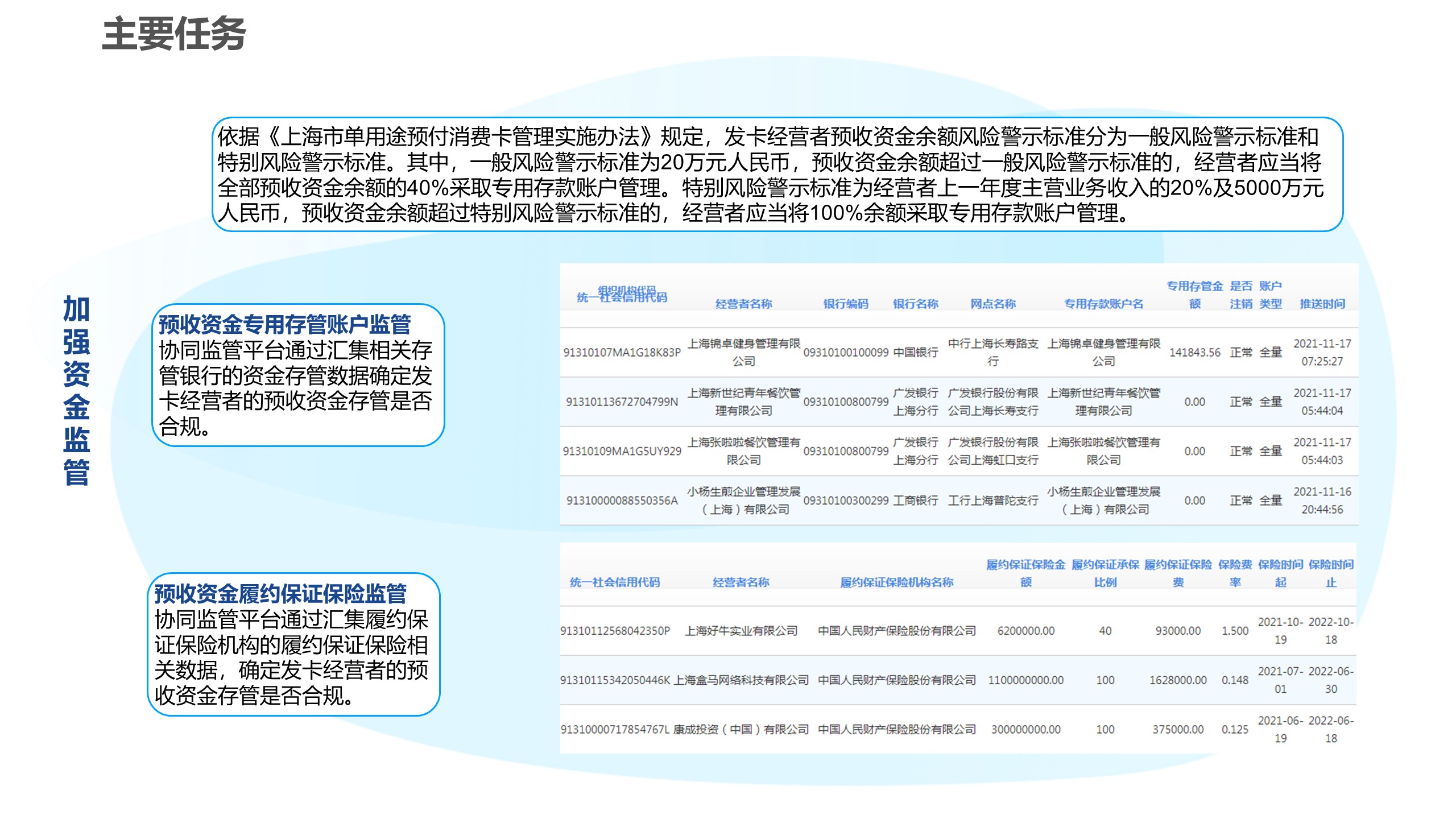This screenshot has width=1456, height=819.
Task: Click the rate value 0.148
Action: [x=1235, y=681]
